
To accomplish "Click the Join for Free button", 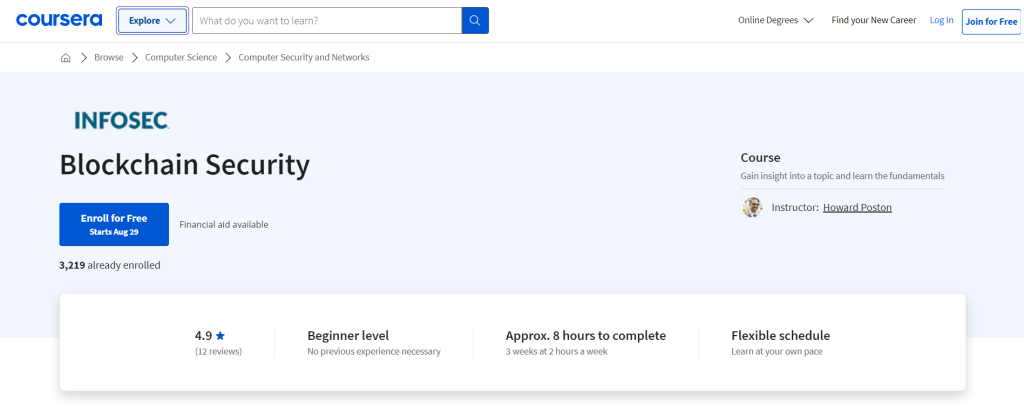I will point(991,22).
